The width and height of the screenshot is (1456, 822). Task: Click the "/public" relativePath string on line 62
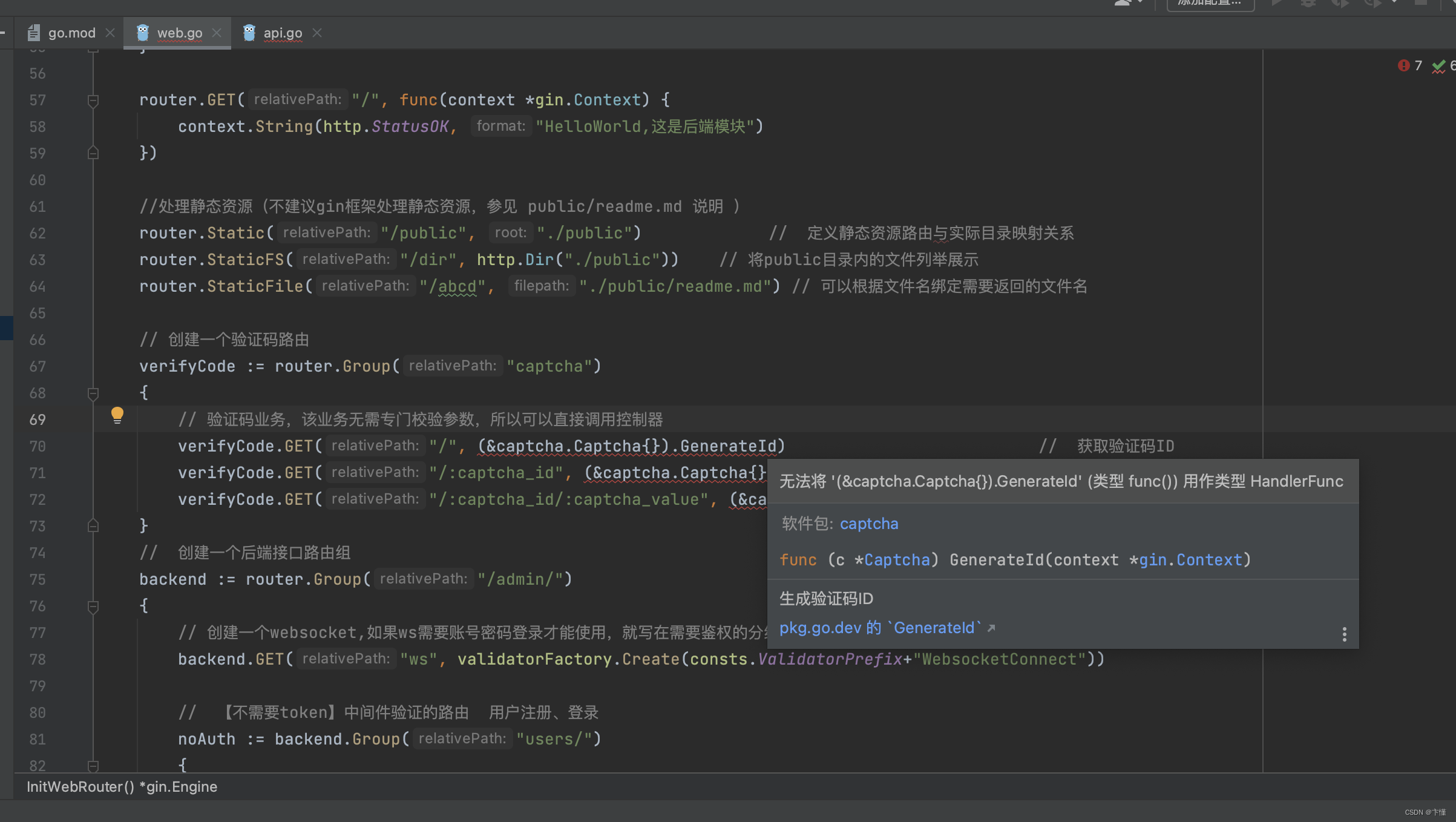click(424, 233)
